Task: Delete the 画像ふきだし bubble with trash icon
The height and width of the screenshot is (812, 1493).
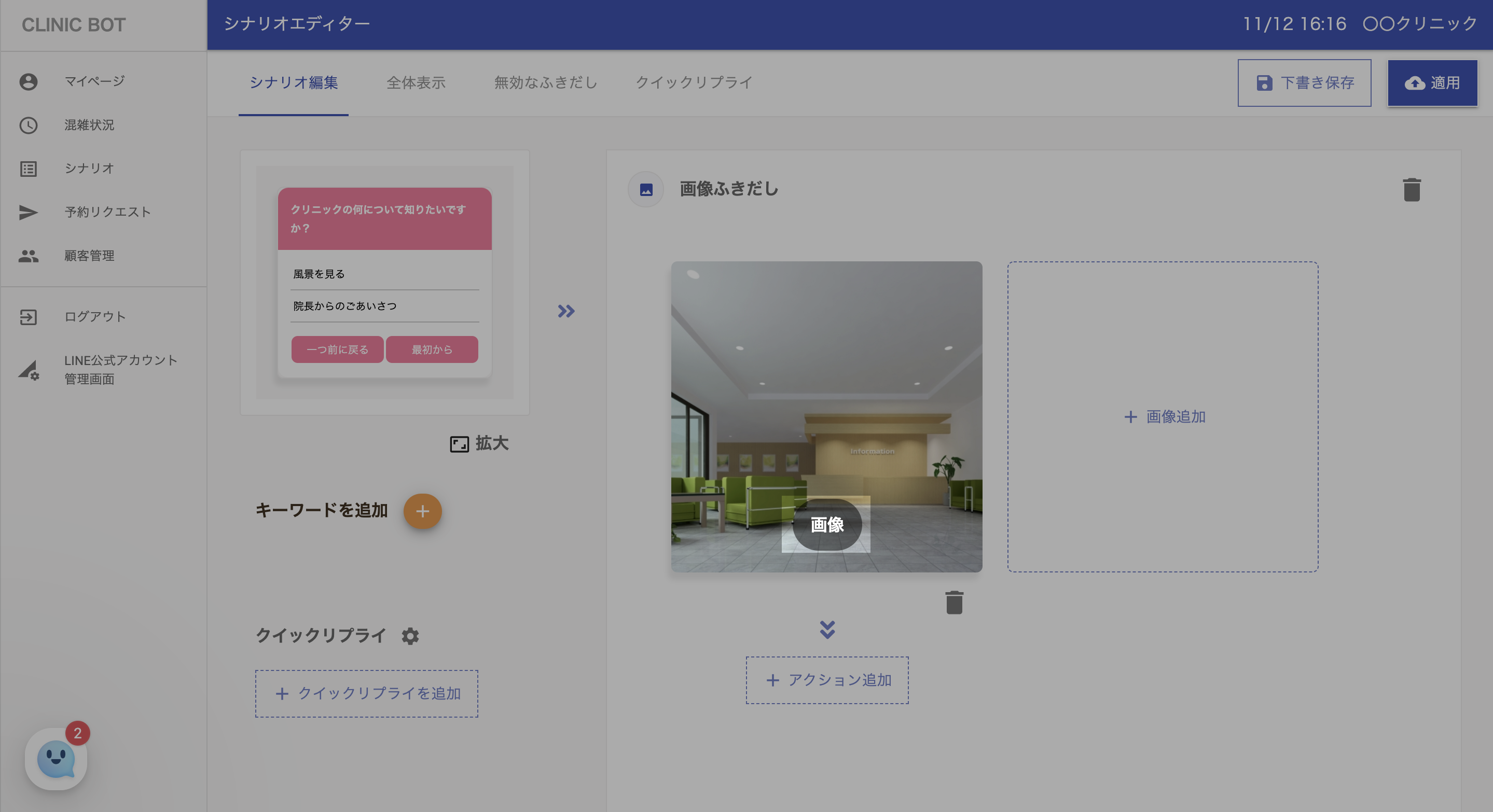Action: click(x=1411, y=190)
